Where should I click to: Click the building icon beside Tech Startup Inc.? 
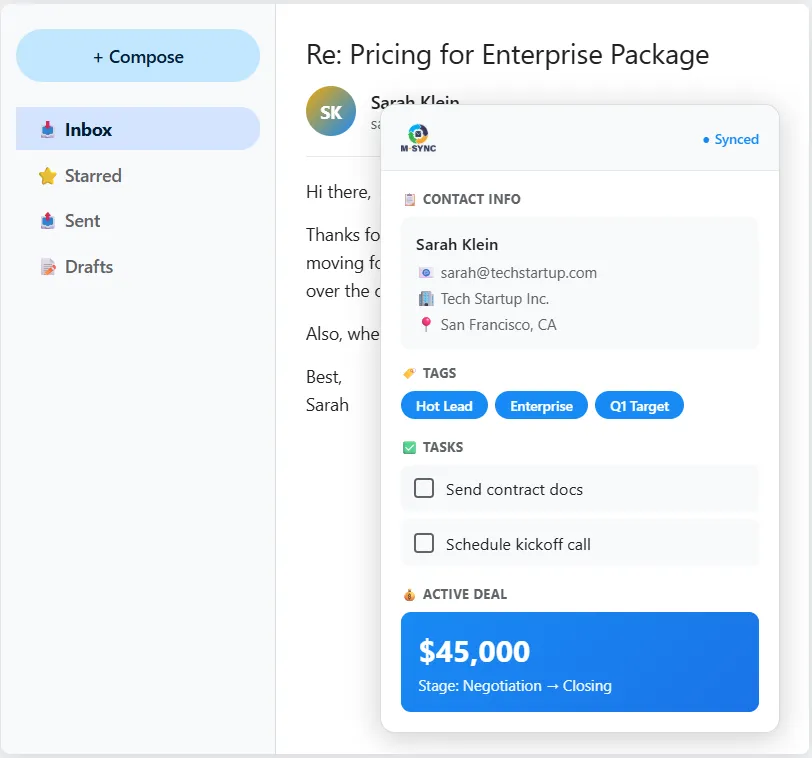[x=425, y=299]
